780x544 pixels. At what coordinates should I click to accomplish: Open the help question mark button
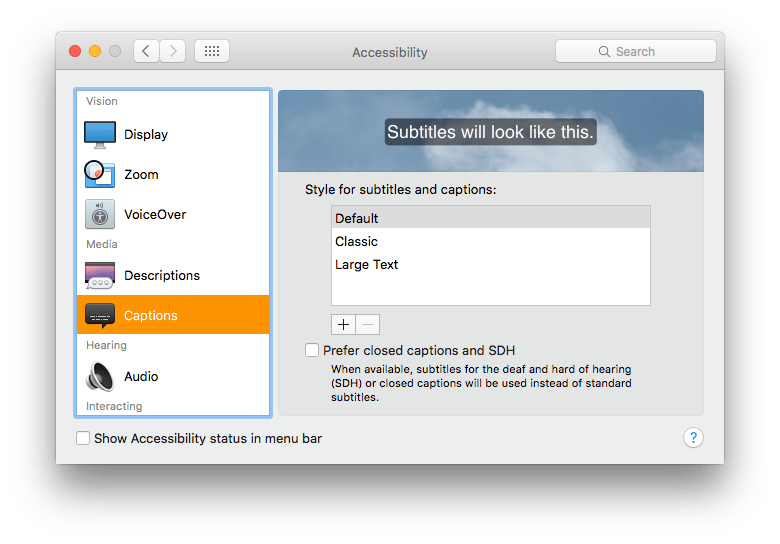[x=693, y=438]
